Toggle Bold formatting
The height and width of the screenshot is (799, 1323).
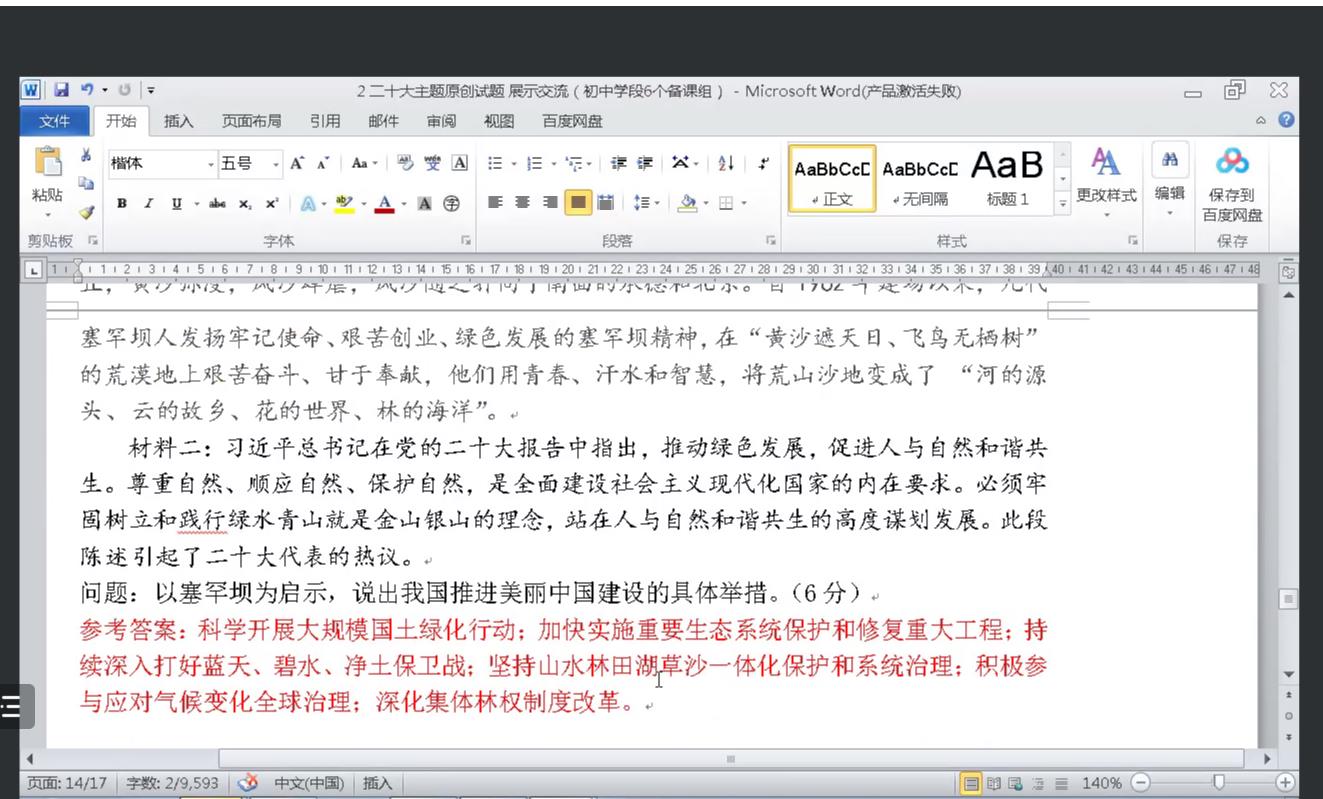coord(122,203)
